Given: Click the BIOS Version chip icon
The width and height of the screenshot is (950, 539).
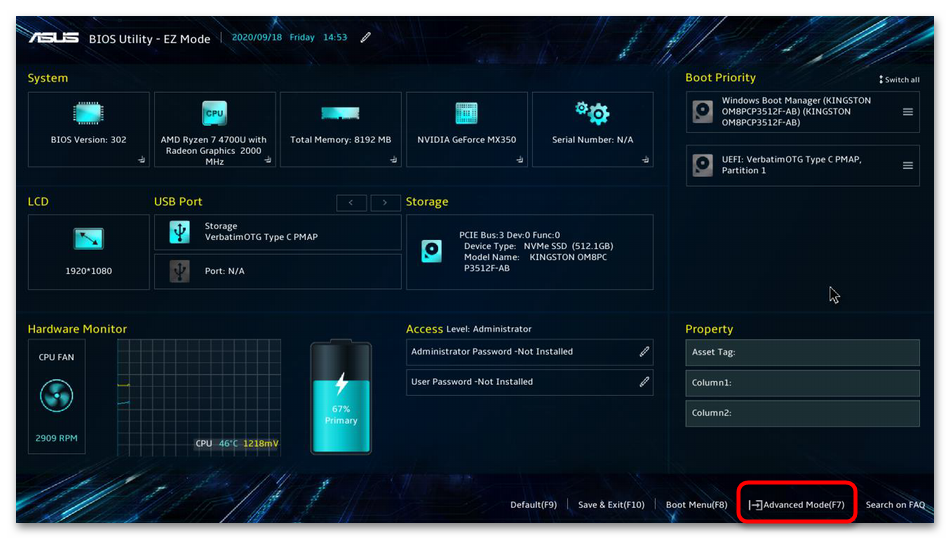Looking at the screenshot, I should point(88,113).
